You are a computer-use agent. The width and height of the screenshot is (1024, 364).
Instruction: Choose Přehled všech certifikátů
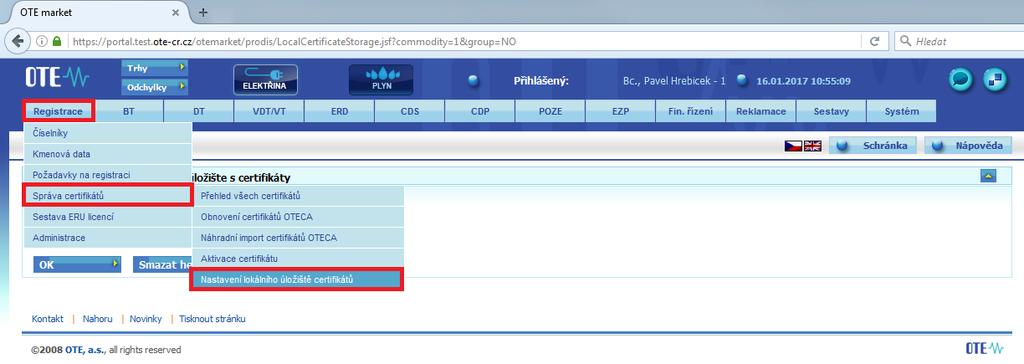point(298,195)
